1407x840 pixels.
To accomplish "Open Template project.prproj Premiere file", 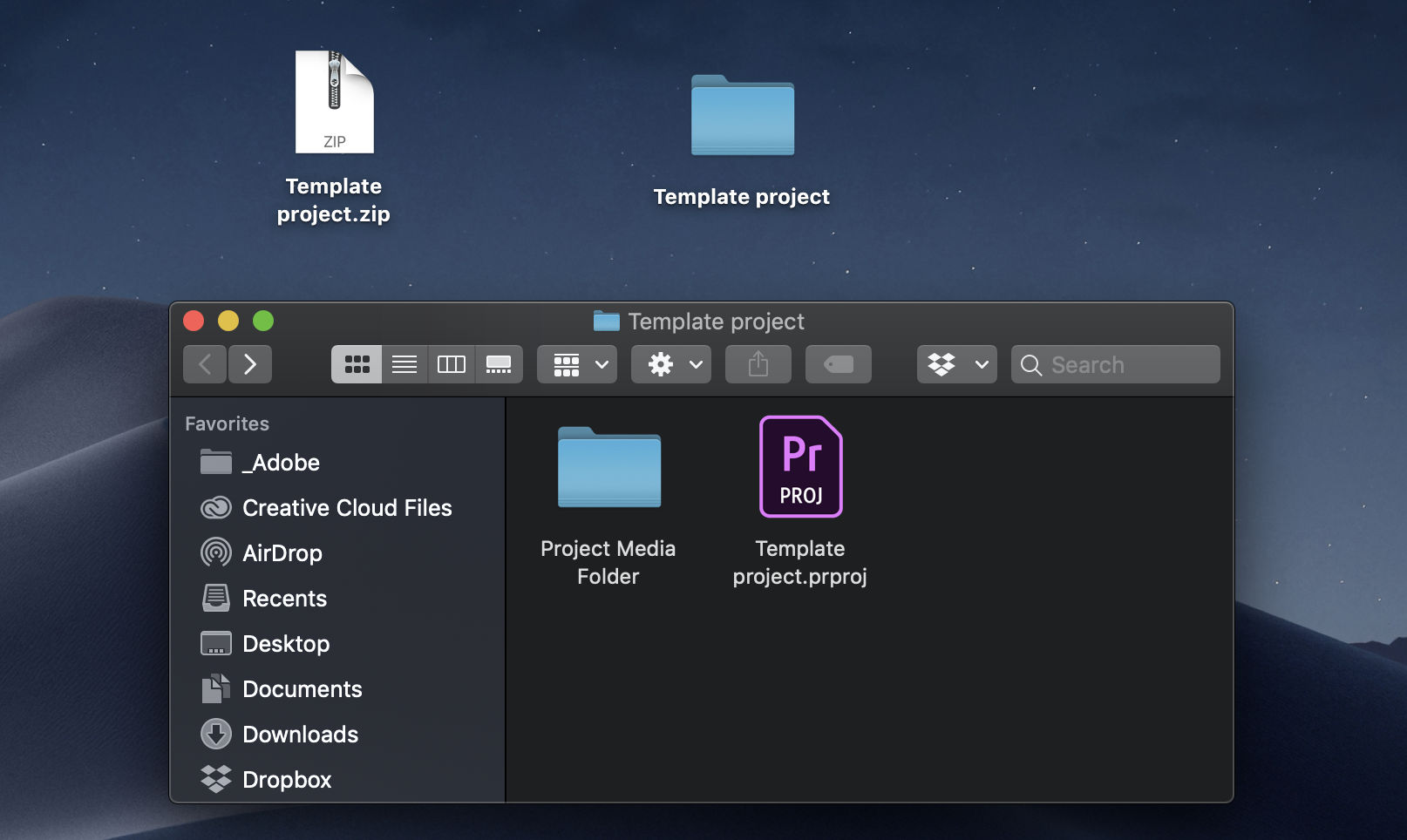I will 799,467.
